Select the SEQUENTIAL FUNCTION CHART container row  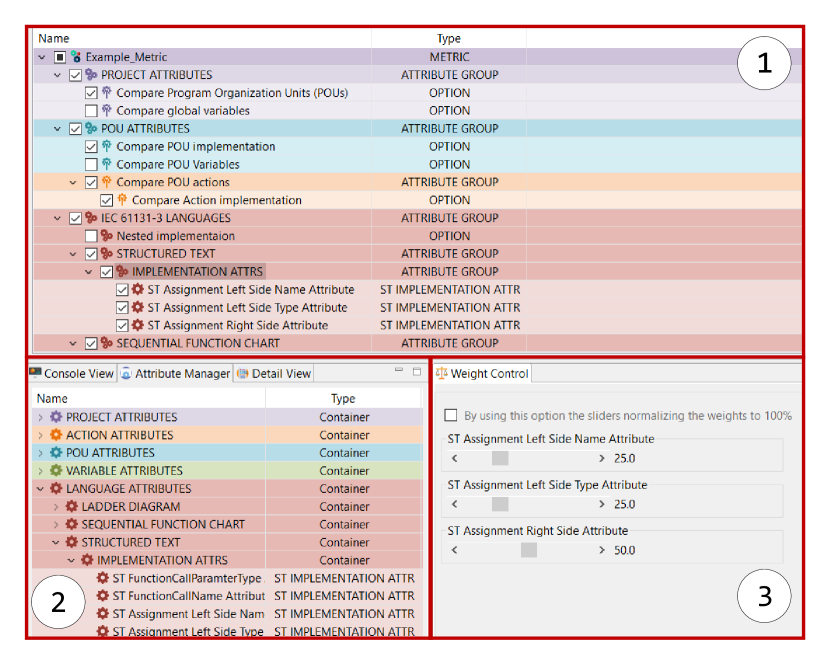(x=228, y=524)
